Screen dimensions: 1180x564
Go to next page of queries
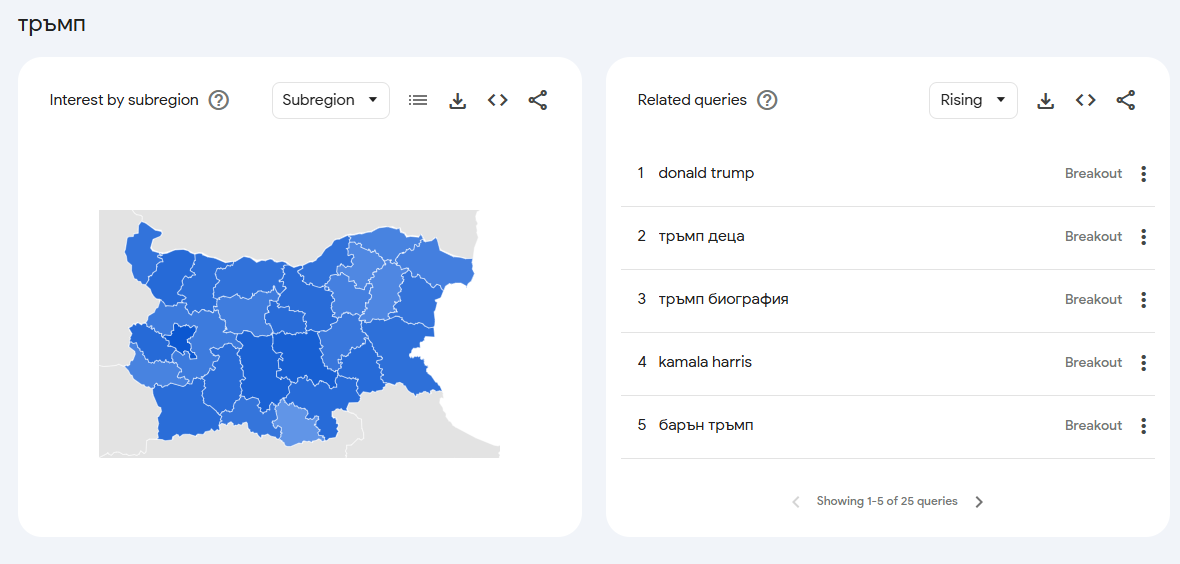click(x=979, y=502)
